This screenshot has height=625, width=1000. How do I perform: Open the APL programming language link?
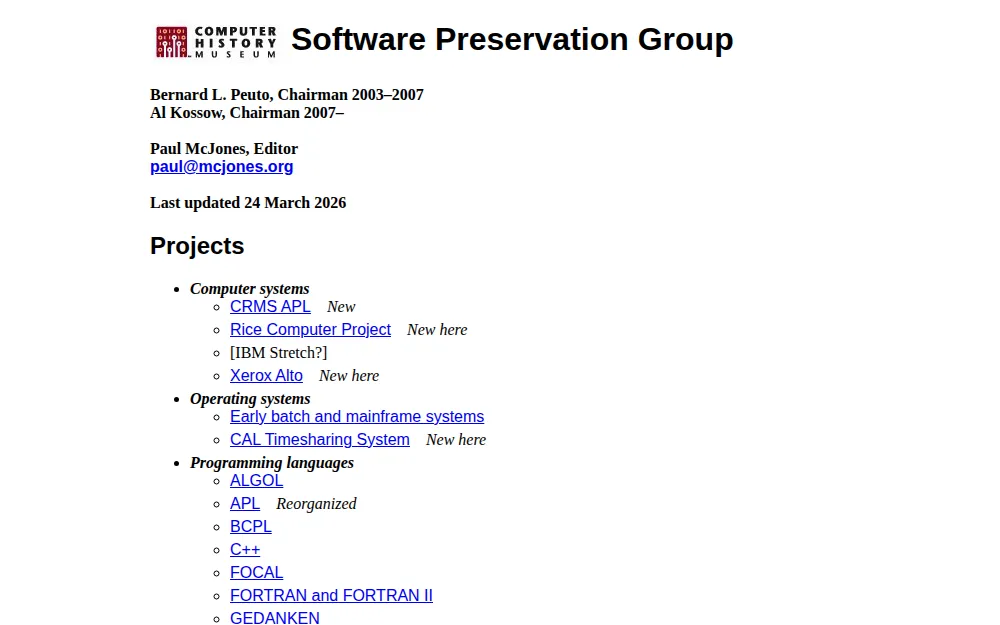pos(245,503)
